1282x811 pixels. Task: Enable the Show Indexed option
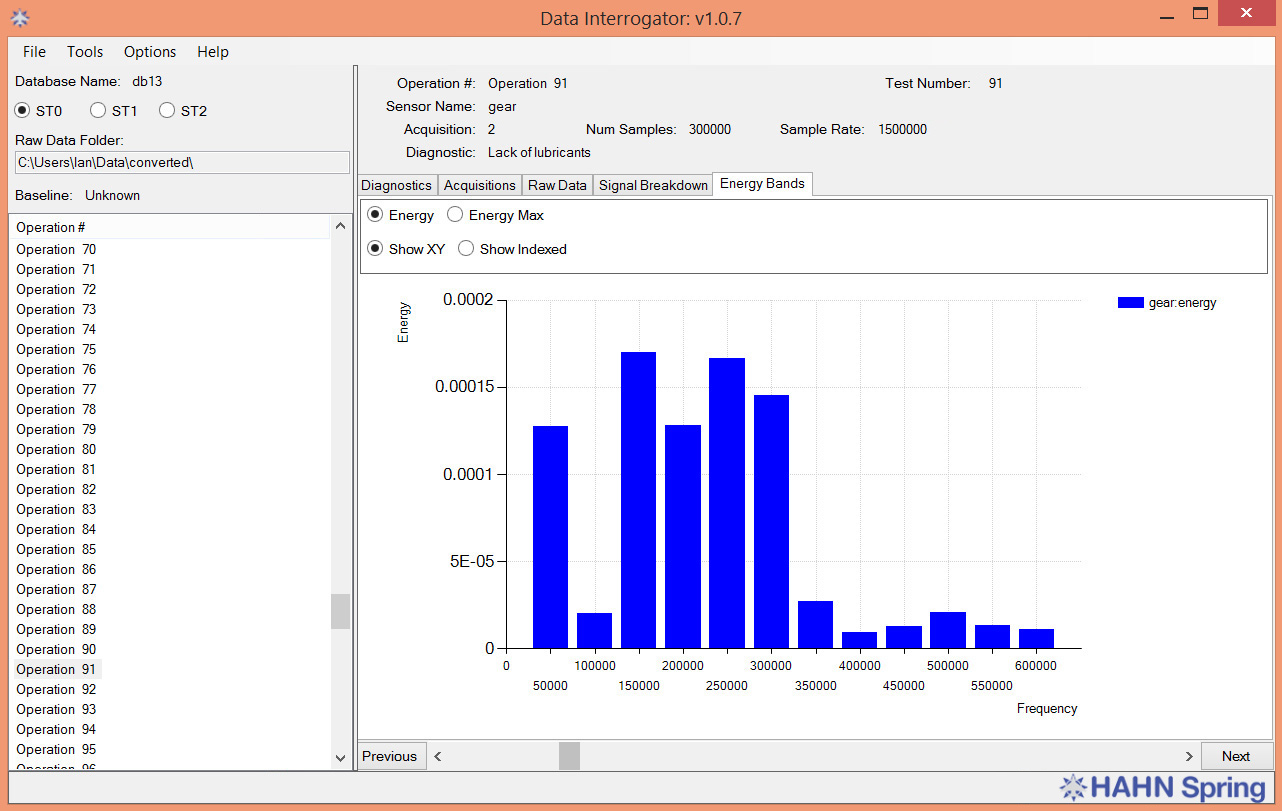466,248
